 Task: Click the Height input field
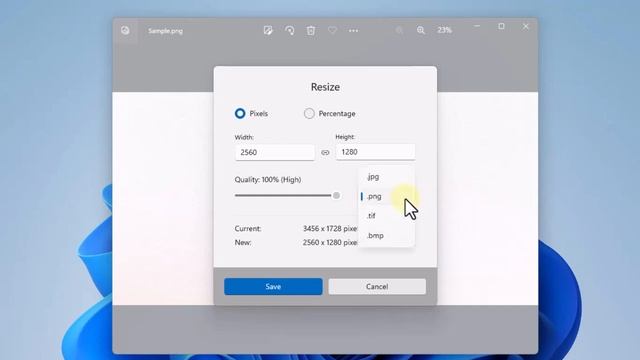click(x=375, y=152)
